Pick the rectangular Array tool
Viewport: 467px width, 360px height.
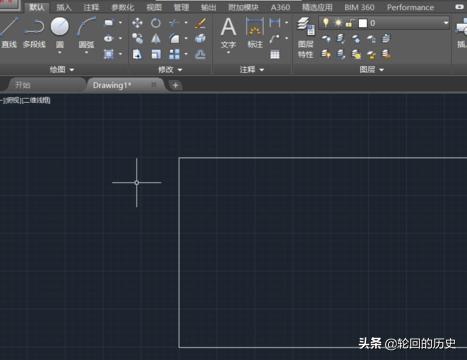174,54
